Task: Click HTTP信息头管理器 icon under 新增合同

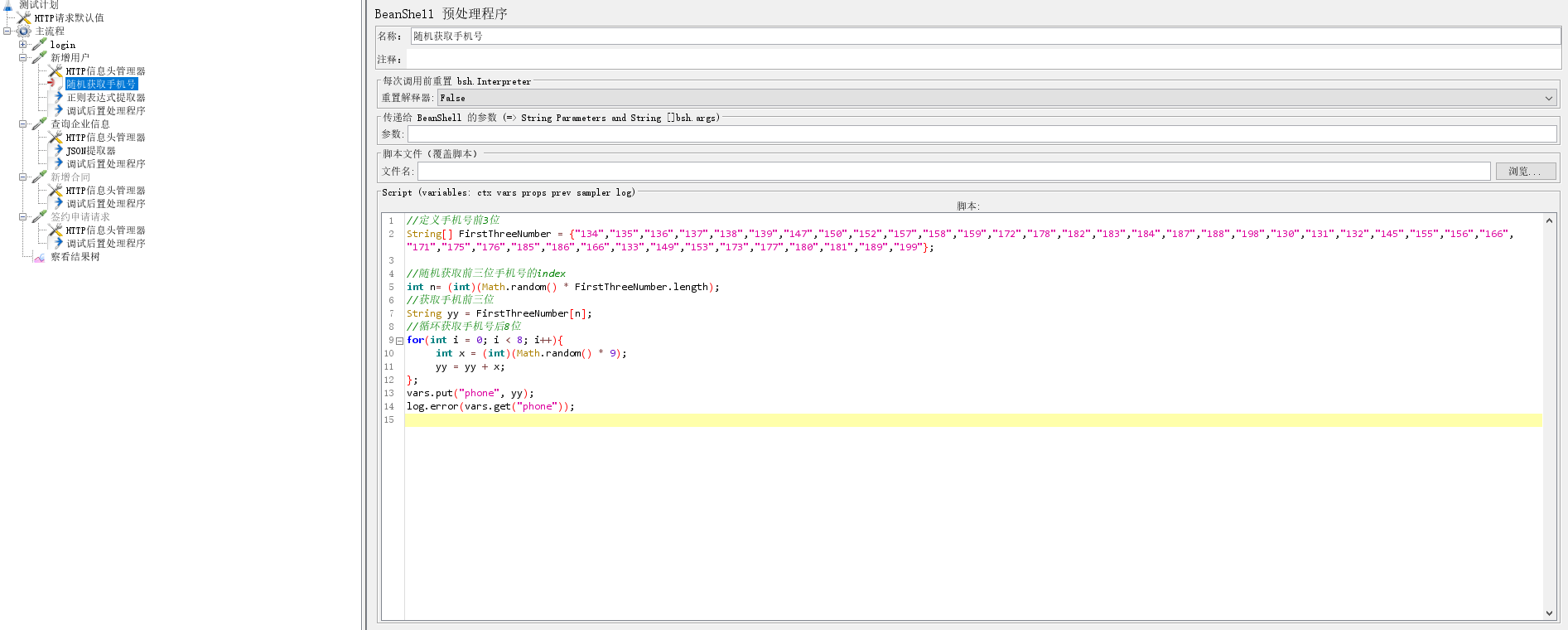Action: 55,190
